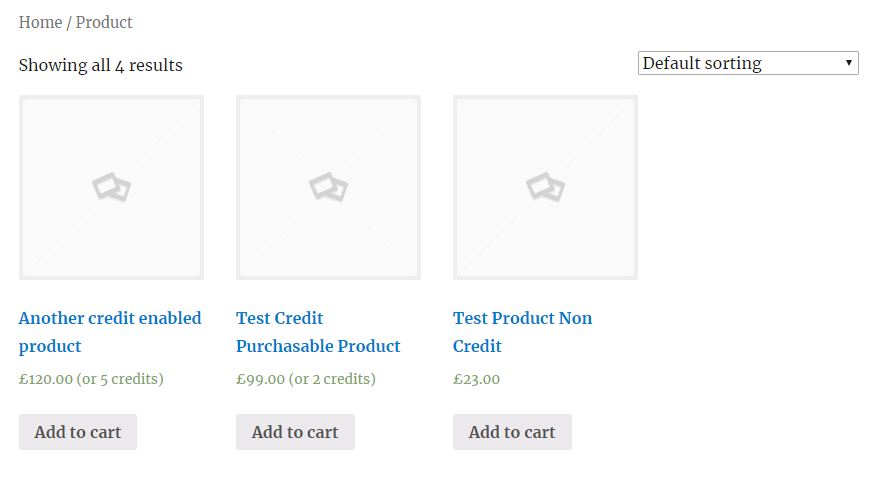The image size is (874, 496).
Task: Click the £120.00 price
Action: 46,379
